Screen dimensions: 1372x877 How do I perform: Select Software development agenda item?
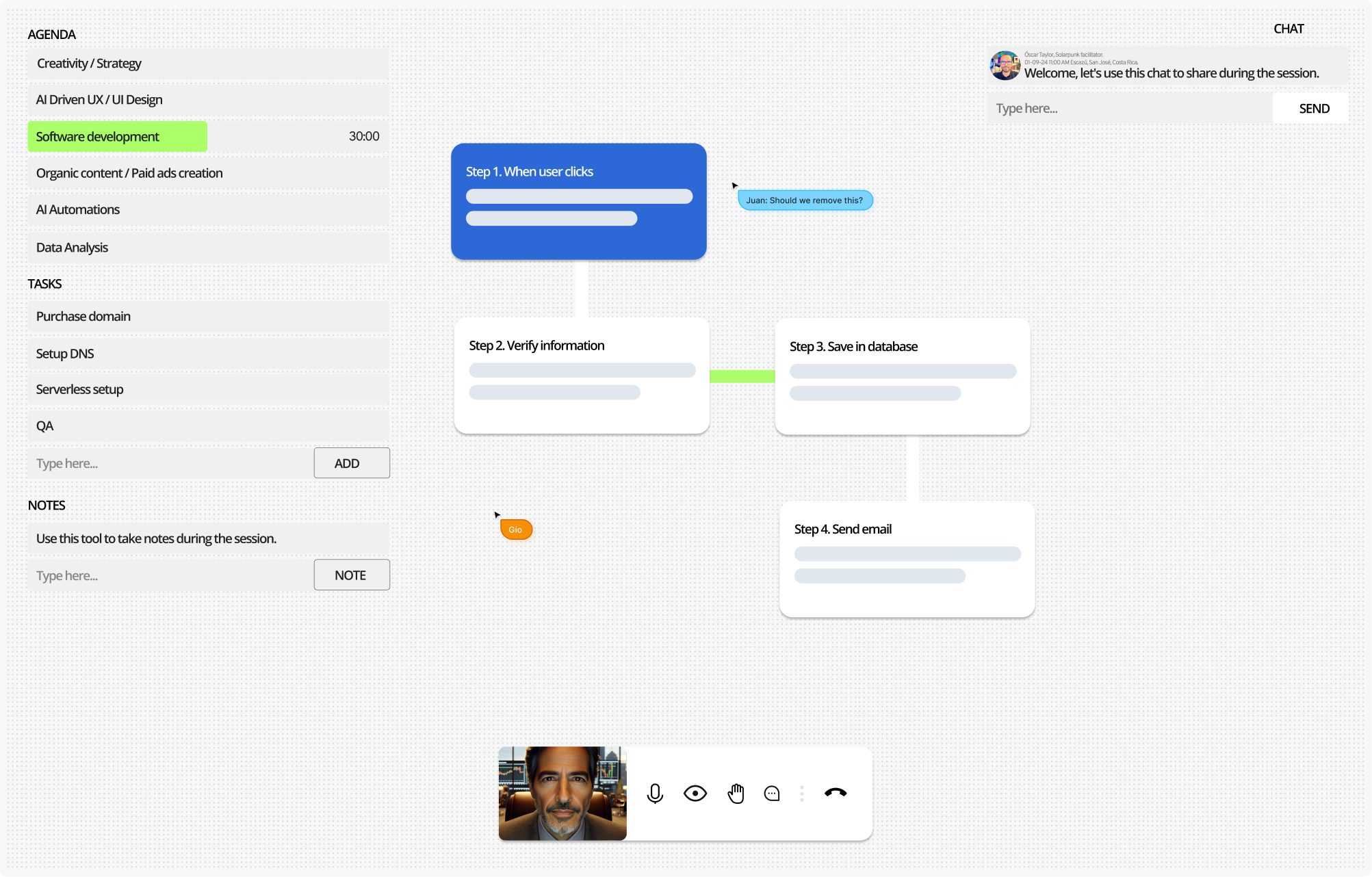coord(118,137)
